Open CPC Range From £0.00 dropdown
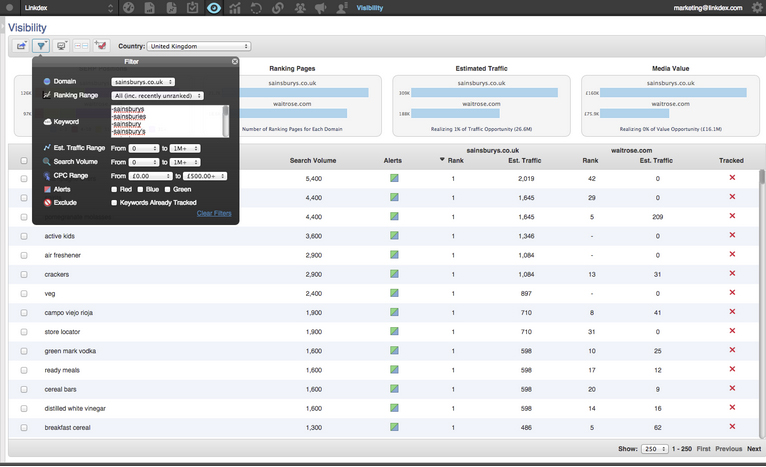 [150, 176]
